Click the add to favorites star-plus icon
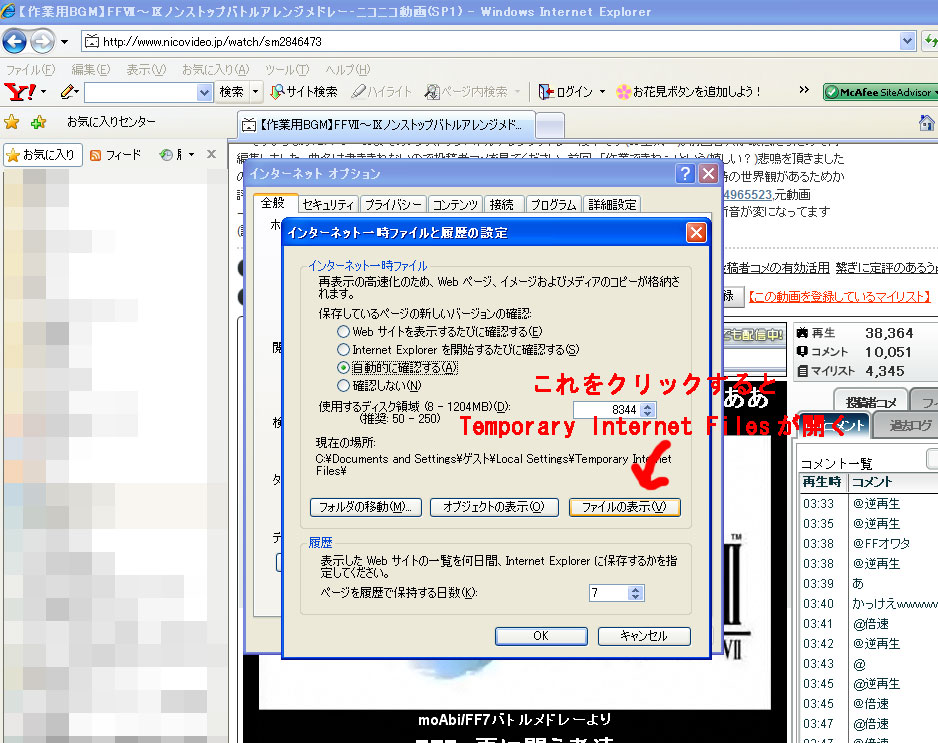Viewport: 938px width, 743px height. pos(38,122)
